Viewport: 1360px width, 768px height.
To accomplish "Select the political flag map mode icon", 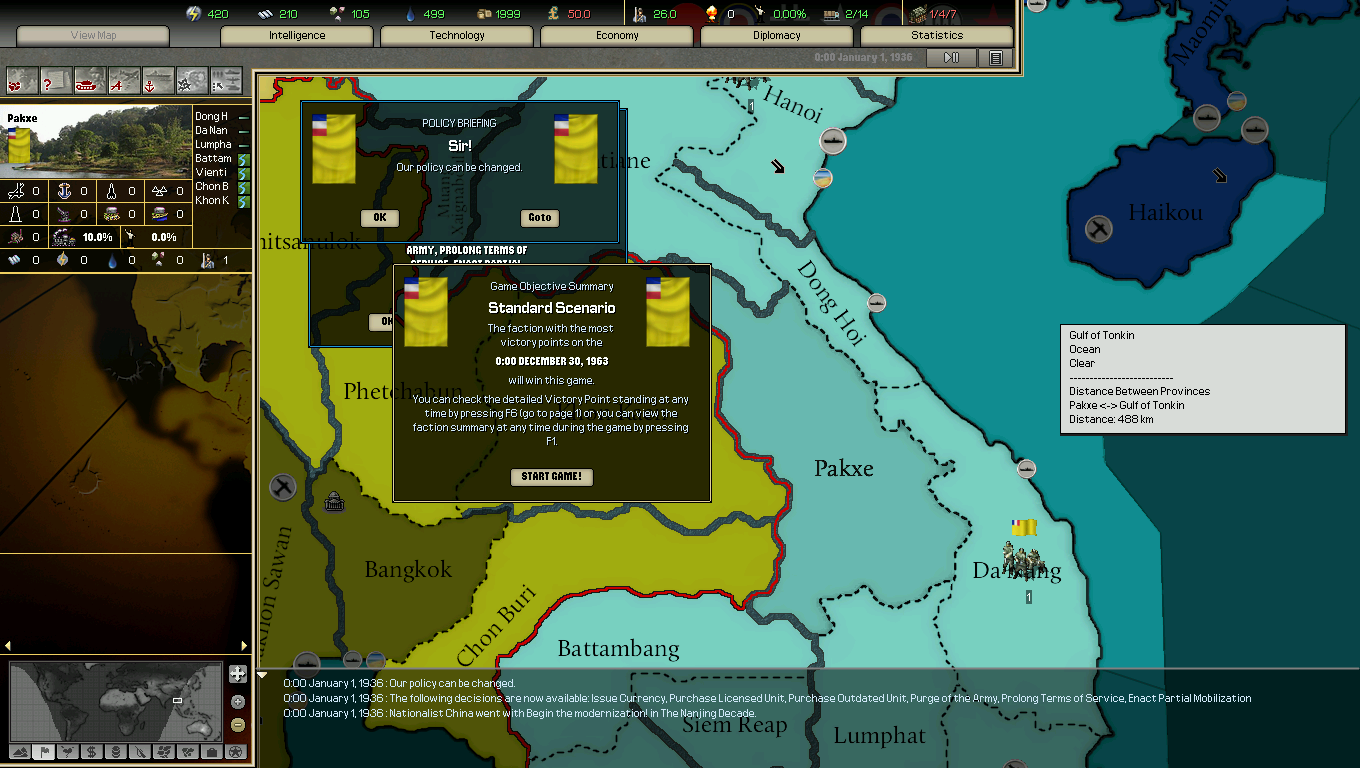I will click(x=43, y=752).
